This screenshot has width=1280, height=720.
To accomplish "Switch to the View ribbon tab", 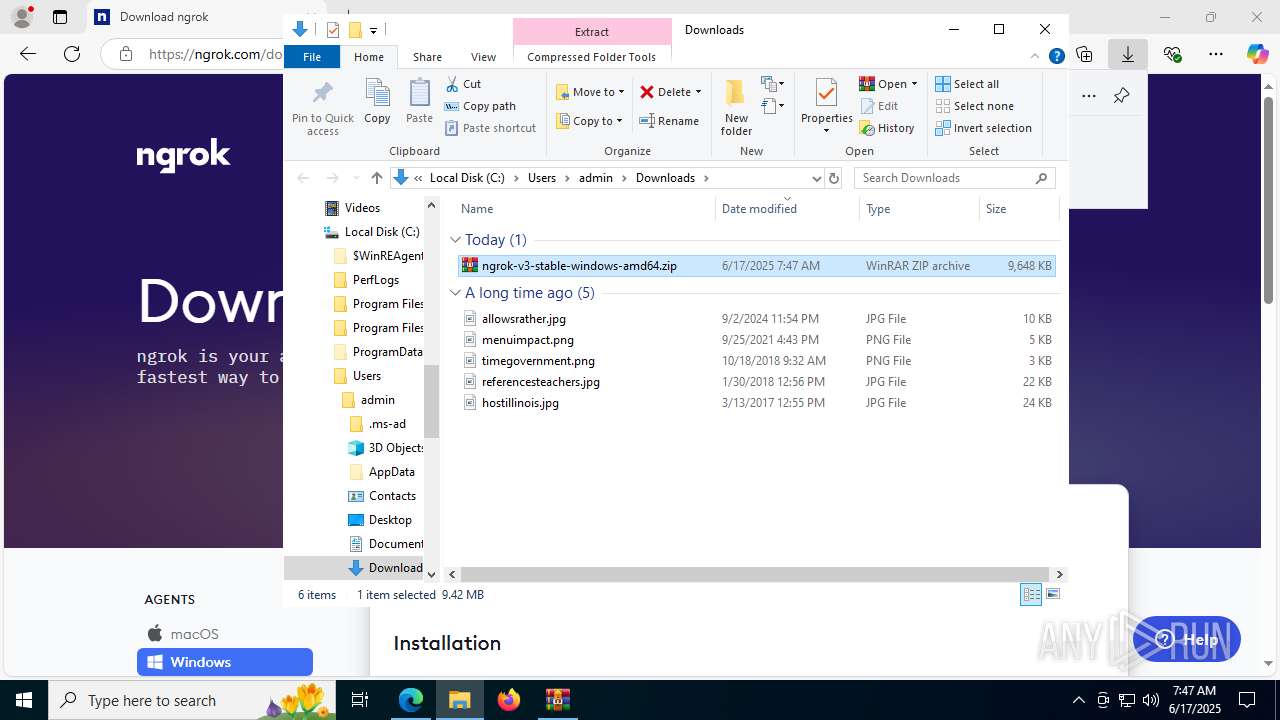I will pos(483,57).
